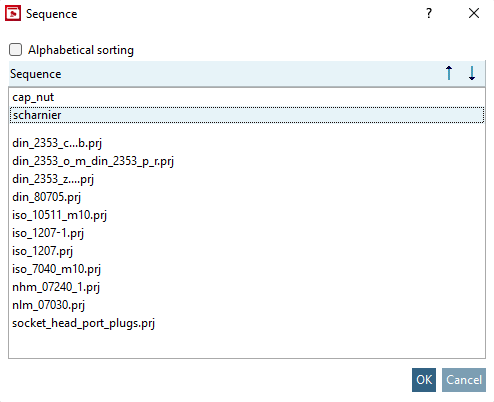
Task: Pick din_80705.prj from the sequence list
Action: tap(247, 197)
